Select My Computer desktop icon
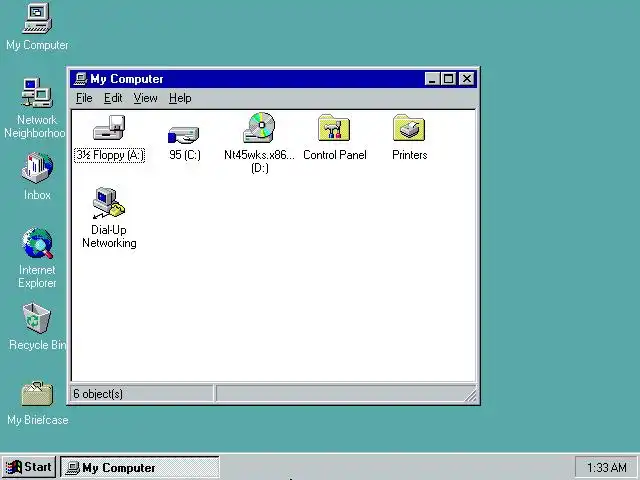The width and height of the screenshot is (640, 480). tap(37, 18)
